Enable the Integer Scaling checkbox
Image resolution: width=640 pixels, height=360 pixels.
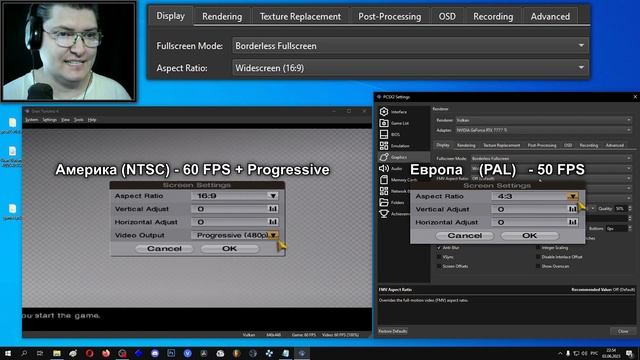coord(538,248)
